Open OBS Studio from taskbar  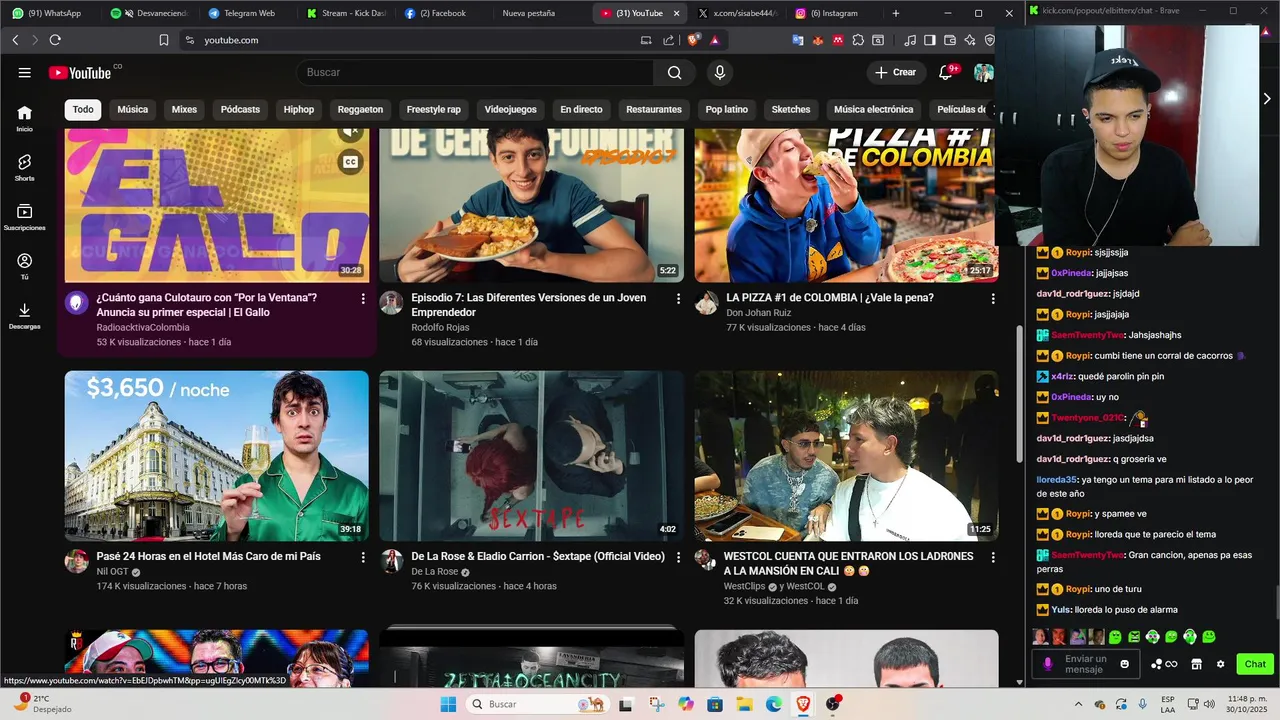833,704
